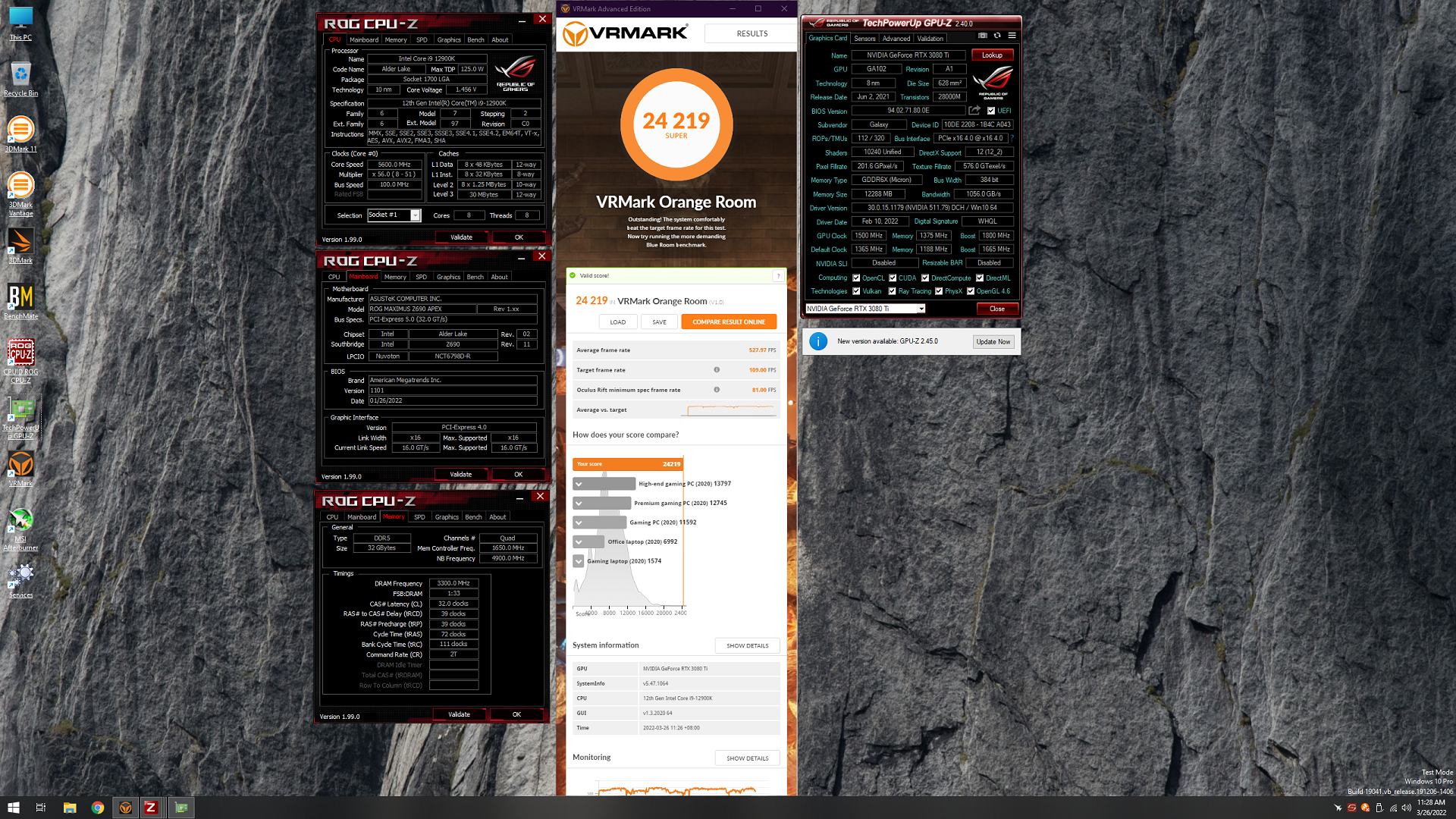Click the VRMark taskbar icon
Screen dimensions: 1456x819
[125, 808]
